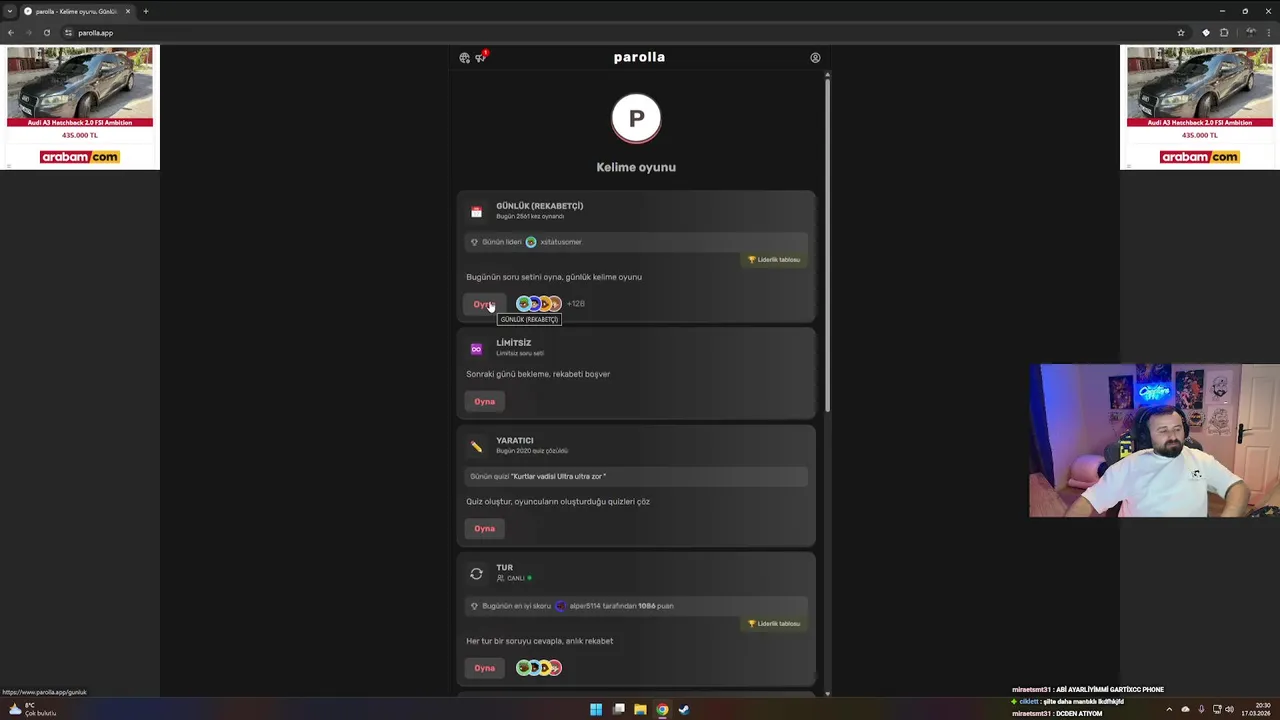Open Liderlik tablosu in TUR card

pos(774,624)
